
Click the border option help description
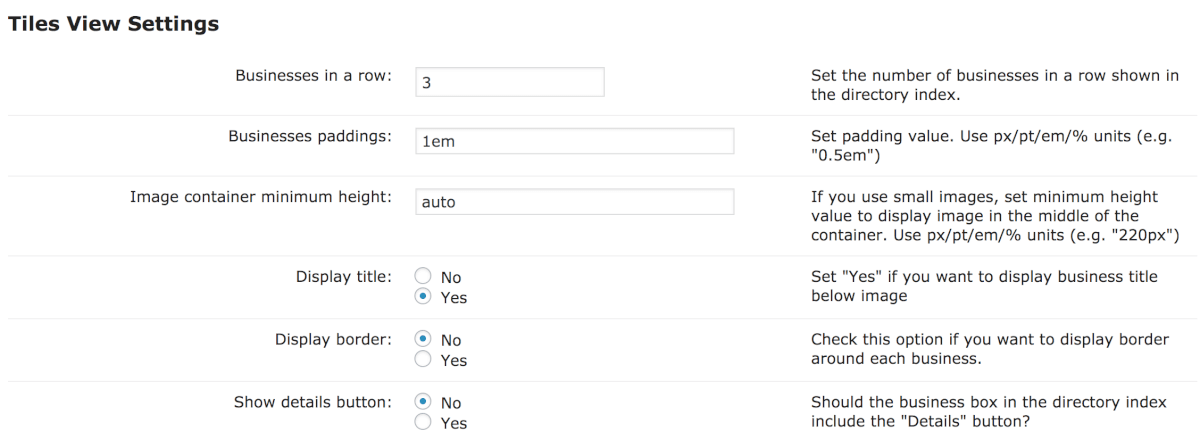tap(989, 349)
